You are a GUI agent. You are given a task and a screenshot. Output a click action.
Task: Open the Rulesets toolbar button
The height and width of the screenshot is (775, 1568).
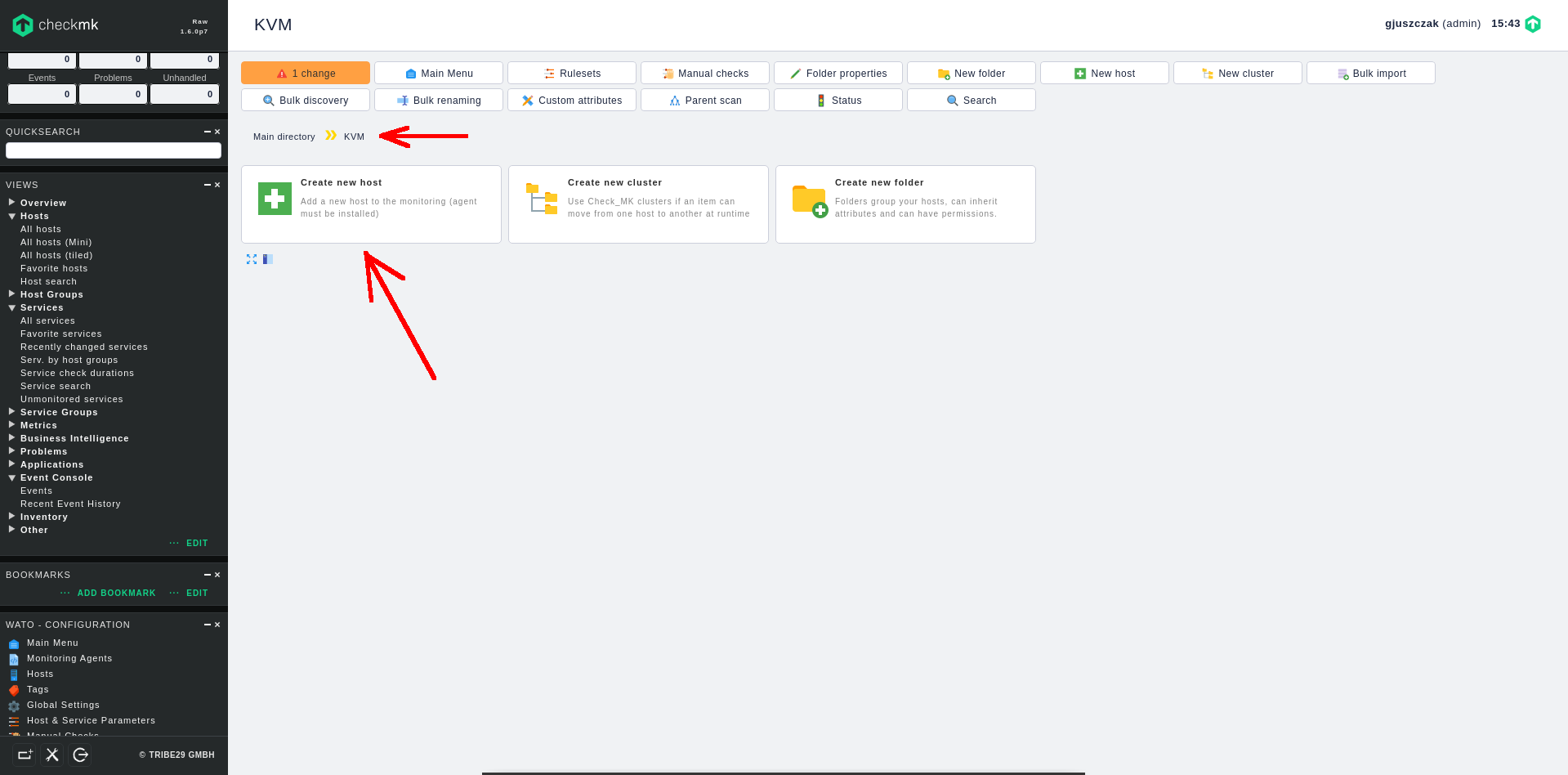[x=571, y=74]
